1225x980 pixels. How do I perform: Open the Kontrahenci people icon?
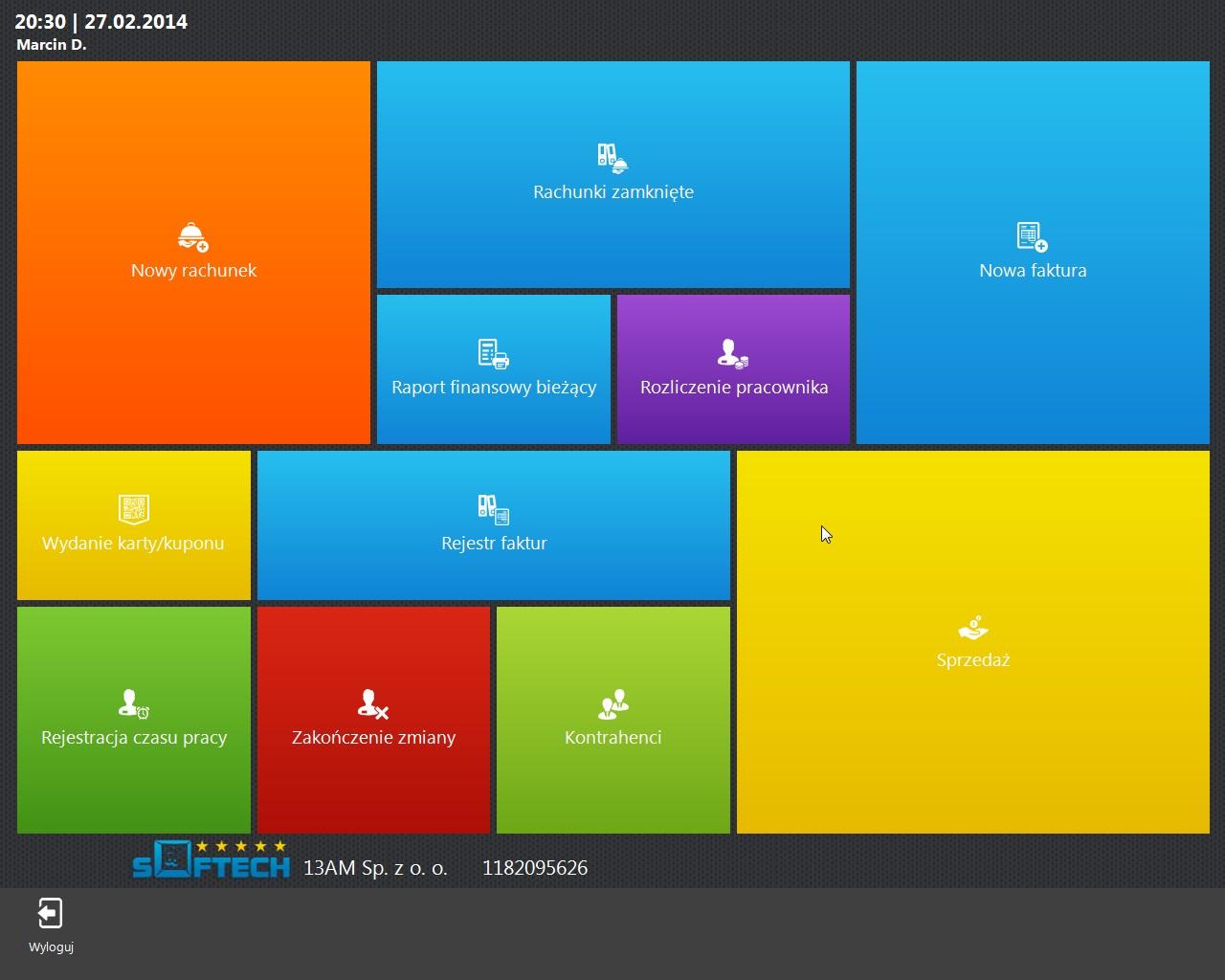pyautogui.click(x=612, y=704)
